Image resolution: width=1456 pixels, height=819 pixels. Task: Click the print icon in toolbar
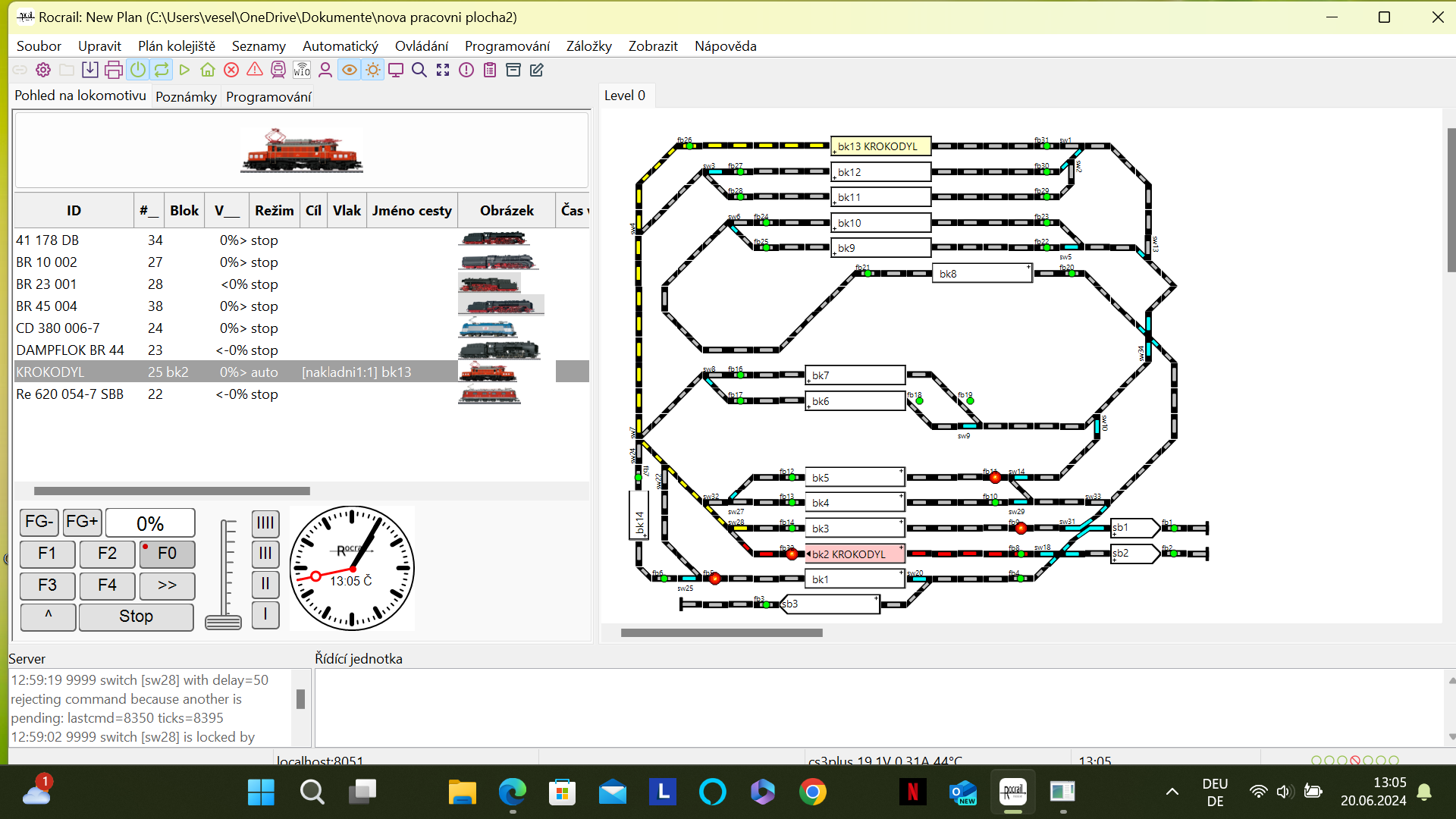[114, 70]
